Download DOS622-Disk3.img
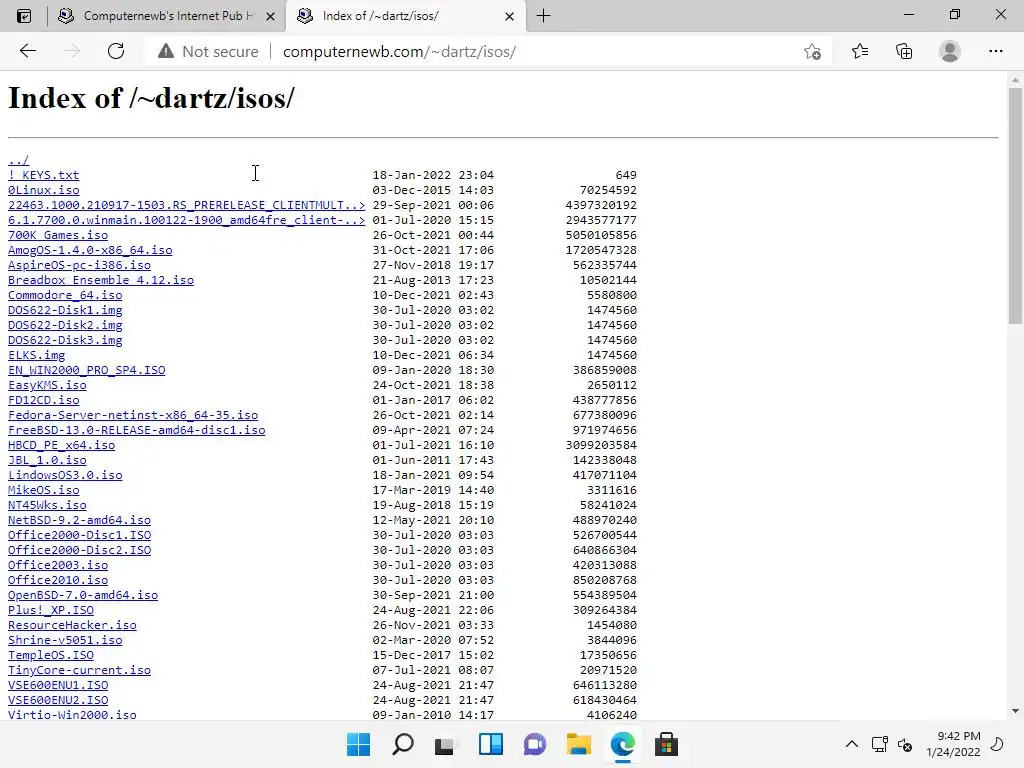Image resolution: width=1024 pixels, height=768 pixels. [65, 340]
